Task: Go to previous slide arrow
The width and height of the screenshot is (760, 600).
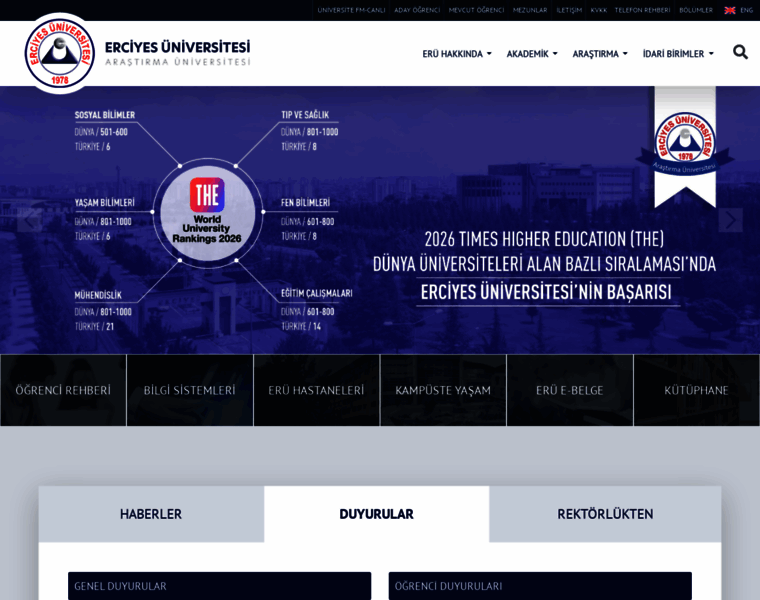Action: click(x=29, y=221)
